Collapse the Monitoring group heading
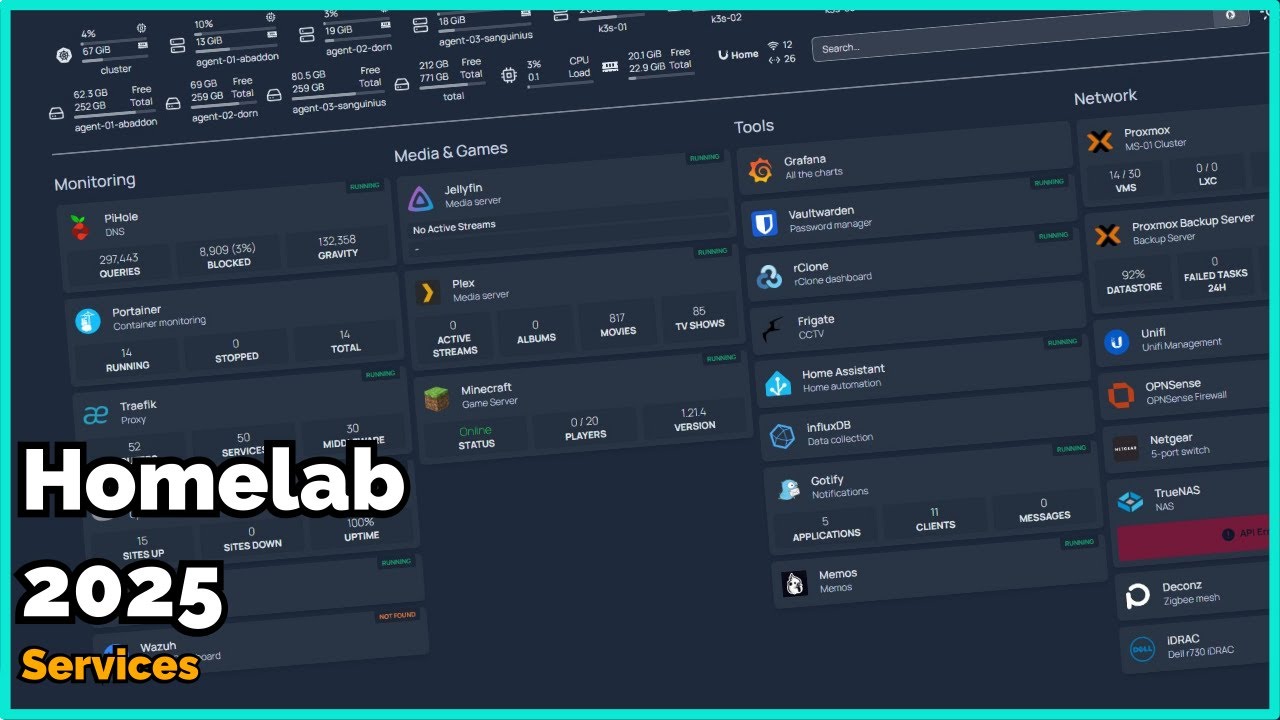 pos(94,182)
